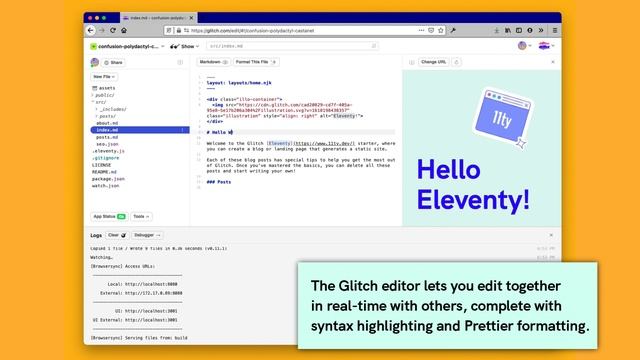Image resolution: width=640 pixels, height=360 pixels.
Task: Select index.md in file tree
Action: (140, 130)
